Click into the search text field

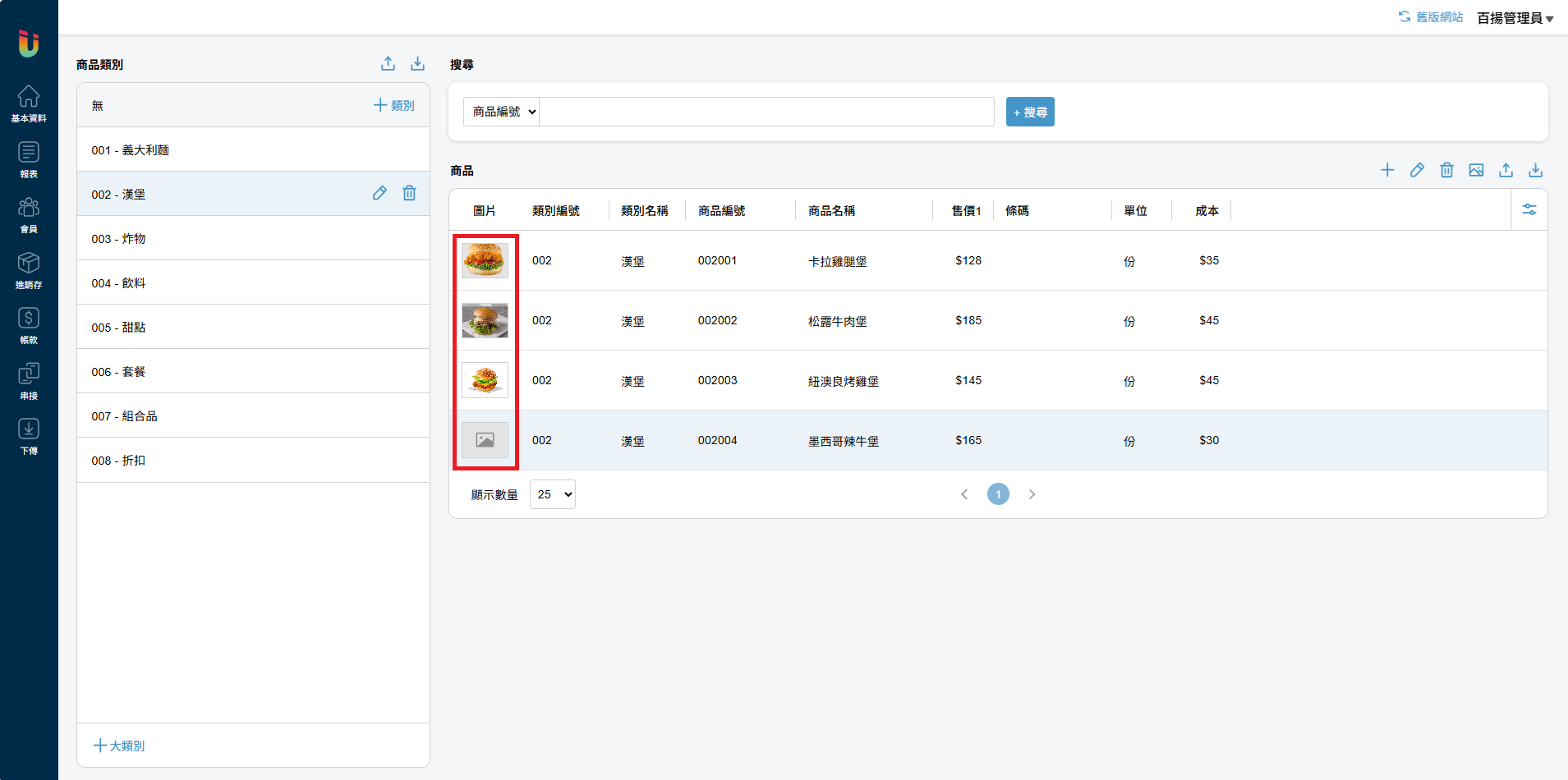(766, 112)
